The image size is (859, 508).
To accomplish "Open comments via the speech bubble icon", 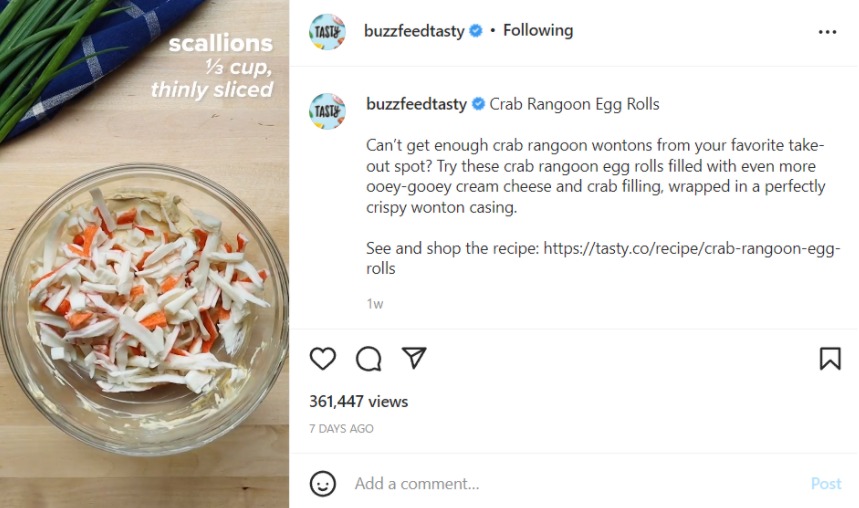I will [x=368, y=359].
